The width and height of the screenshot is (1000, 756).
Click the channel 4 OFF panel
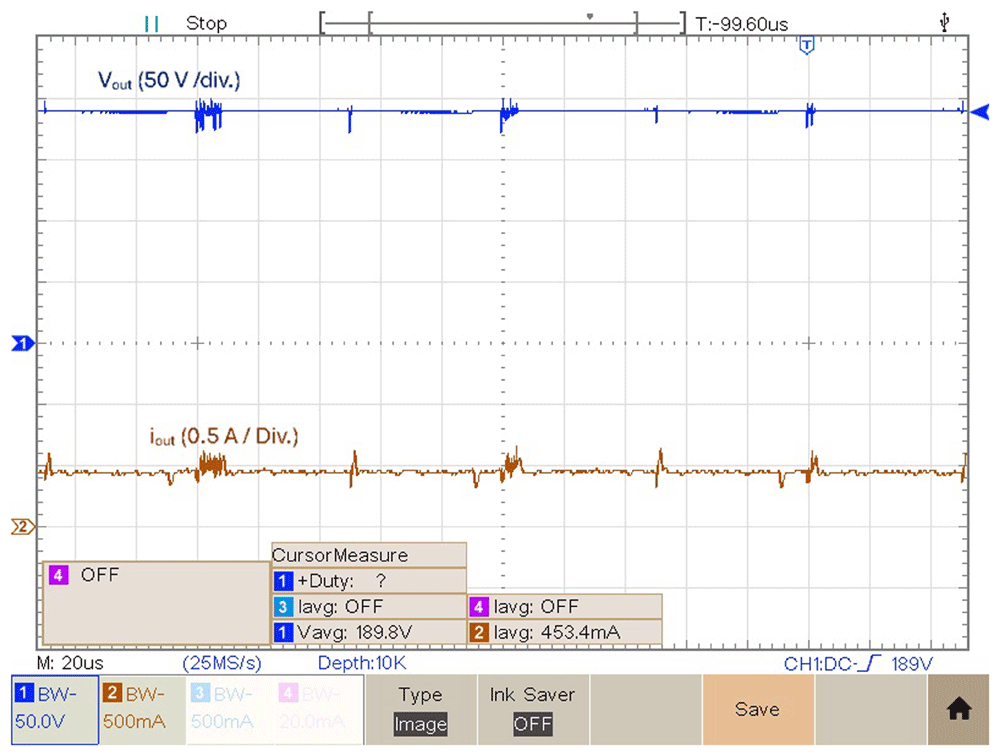[156, 603]
